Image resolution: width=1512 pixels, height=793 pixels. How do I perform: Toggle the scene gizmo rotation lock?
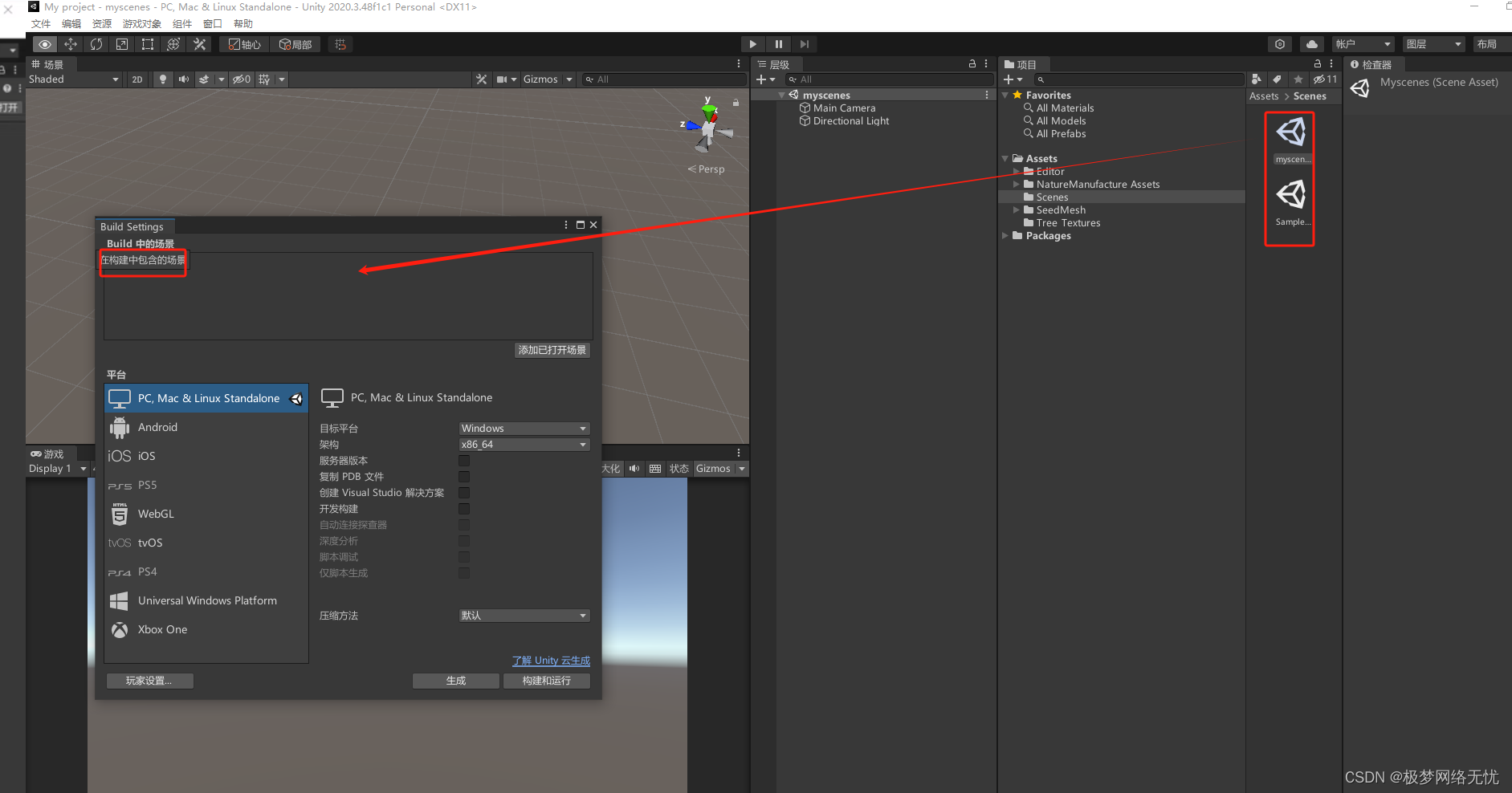pos(736,102)
